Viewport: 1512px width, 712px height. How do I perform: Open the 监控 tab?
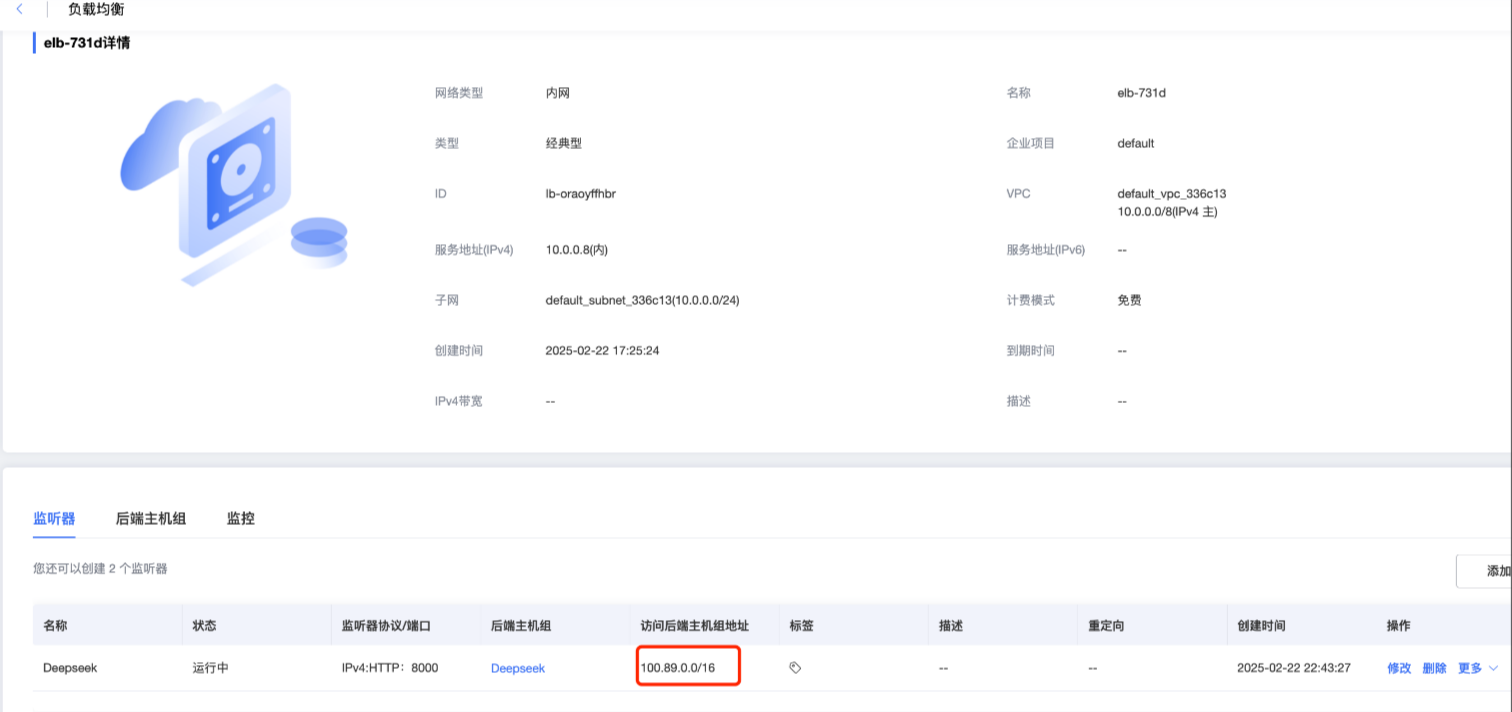coord(240,518)
